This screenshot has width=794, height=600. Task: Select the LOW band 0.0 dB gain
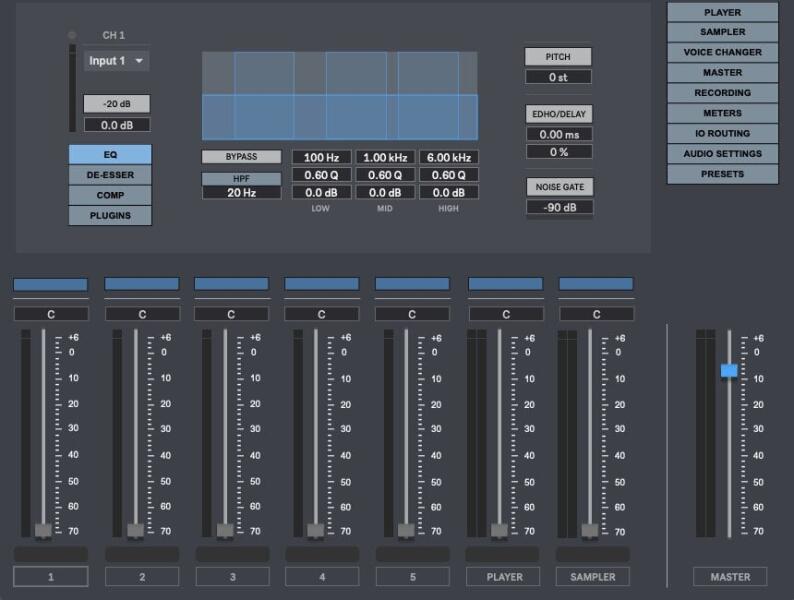point(321,192)
